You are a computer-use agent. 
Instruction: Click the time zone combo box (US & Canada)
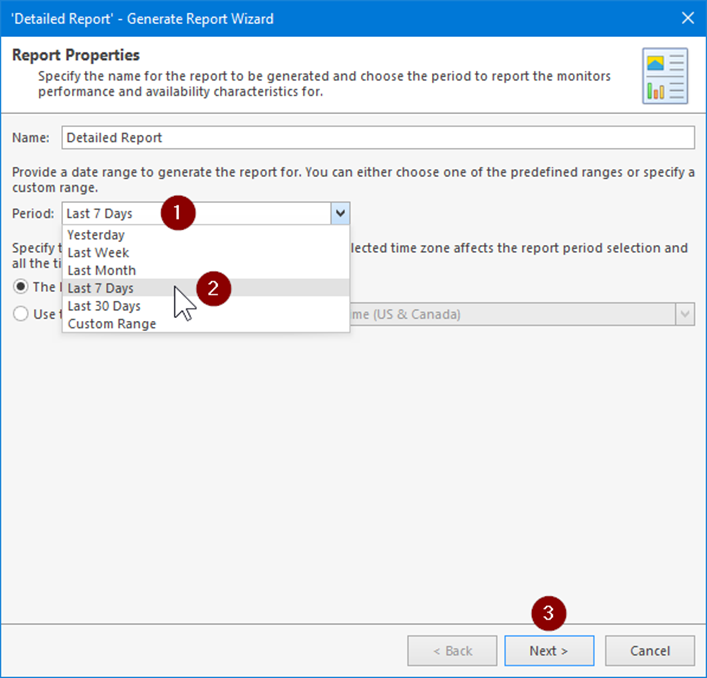[522, 314]
